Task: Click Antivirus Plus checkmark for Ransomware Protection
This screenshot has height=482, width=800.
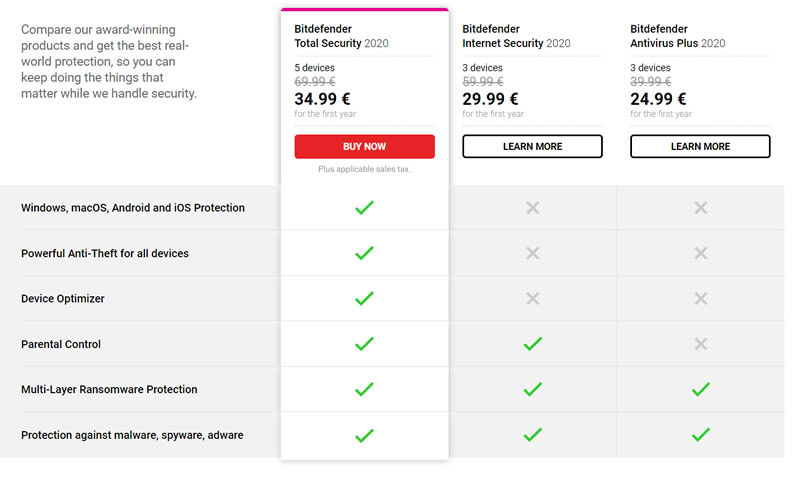Action: 701,389
